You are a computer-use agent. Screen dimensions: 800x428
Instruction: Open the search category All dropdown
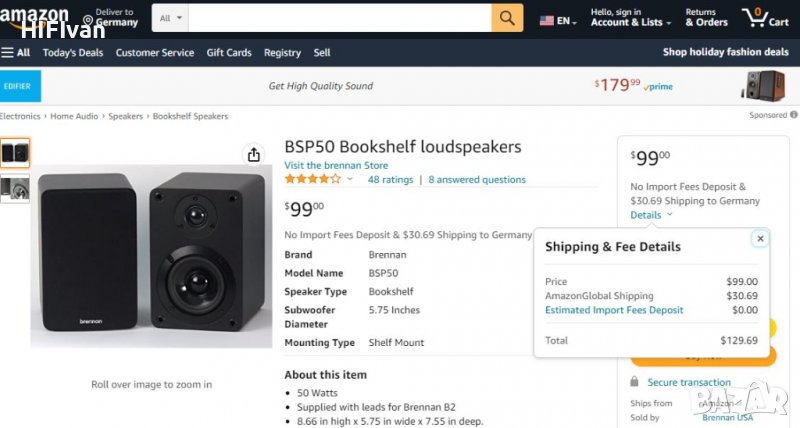pyautogui.click(x=170, y=18)
